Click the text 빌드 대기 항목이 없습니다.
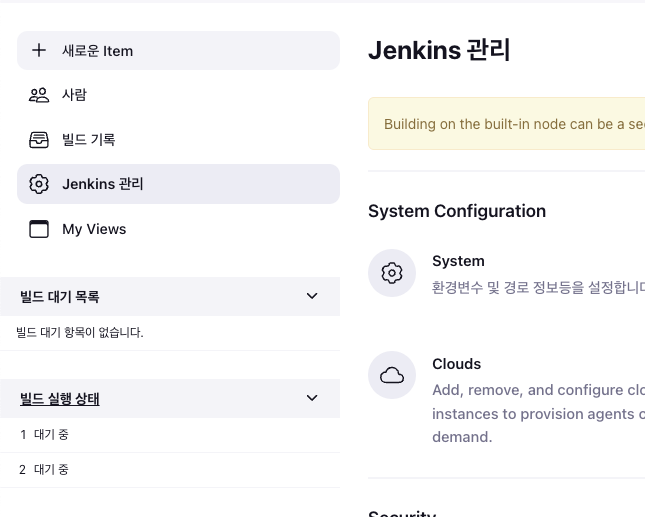Screen dimensions: 645x517 (80, 332)
